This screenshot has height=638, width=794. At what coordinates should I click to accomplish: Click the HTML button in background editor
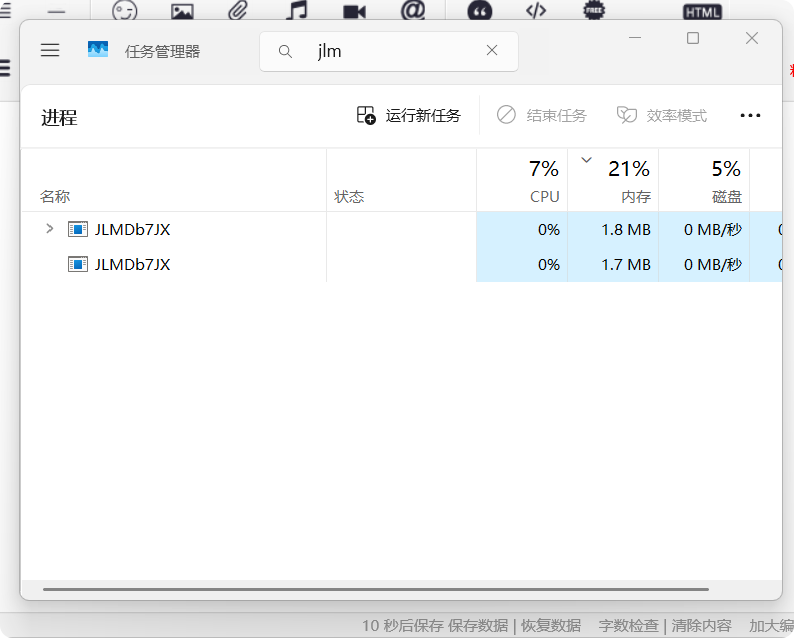pos(702,12)
